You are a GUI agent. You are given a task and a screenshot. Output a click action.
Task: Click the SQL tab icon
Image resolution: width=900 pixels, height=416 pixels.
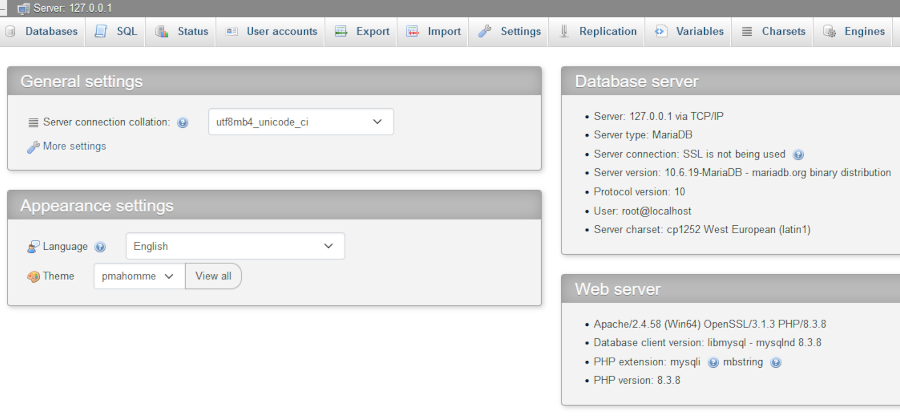point(101,32)
